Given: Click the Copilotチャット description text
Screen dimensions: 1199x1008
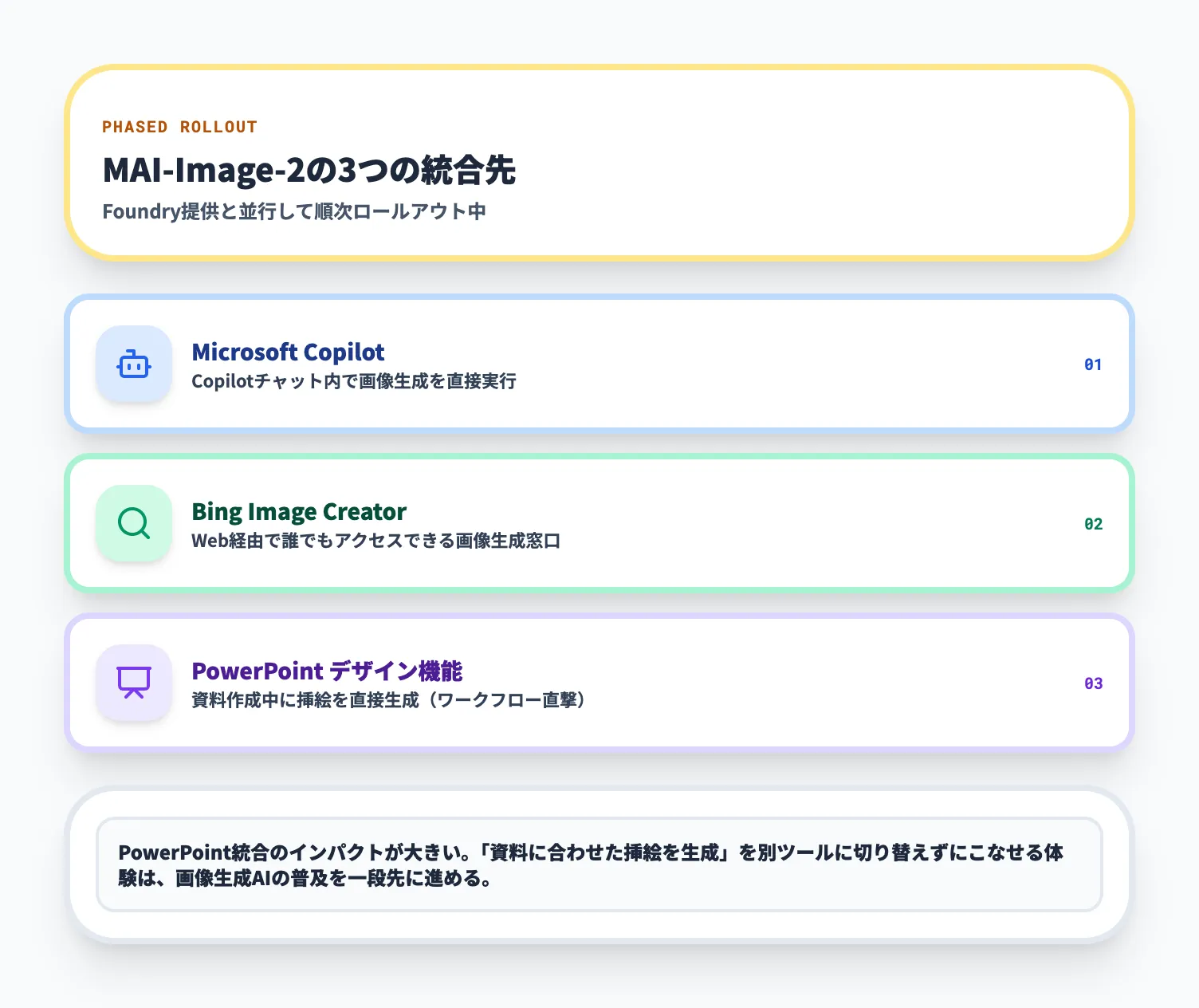Looking at the screenshot, I should point(353,382).
